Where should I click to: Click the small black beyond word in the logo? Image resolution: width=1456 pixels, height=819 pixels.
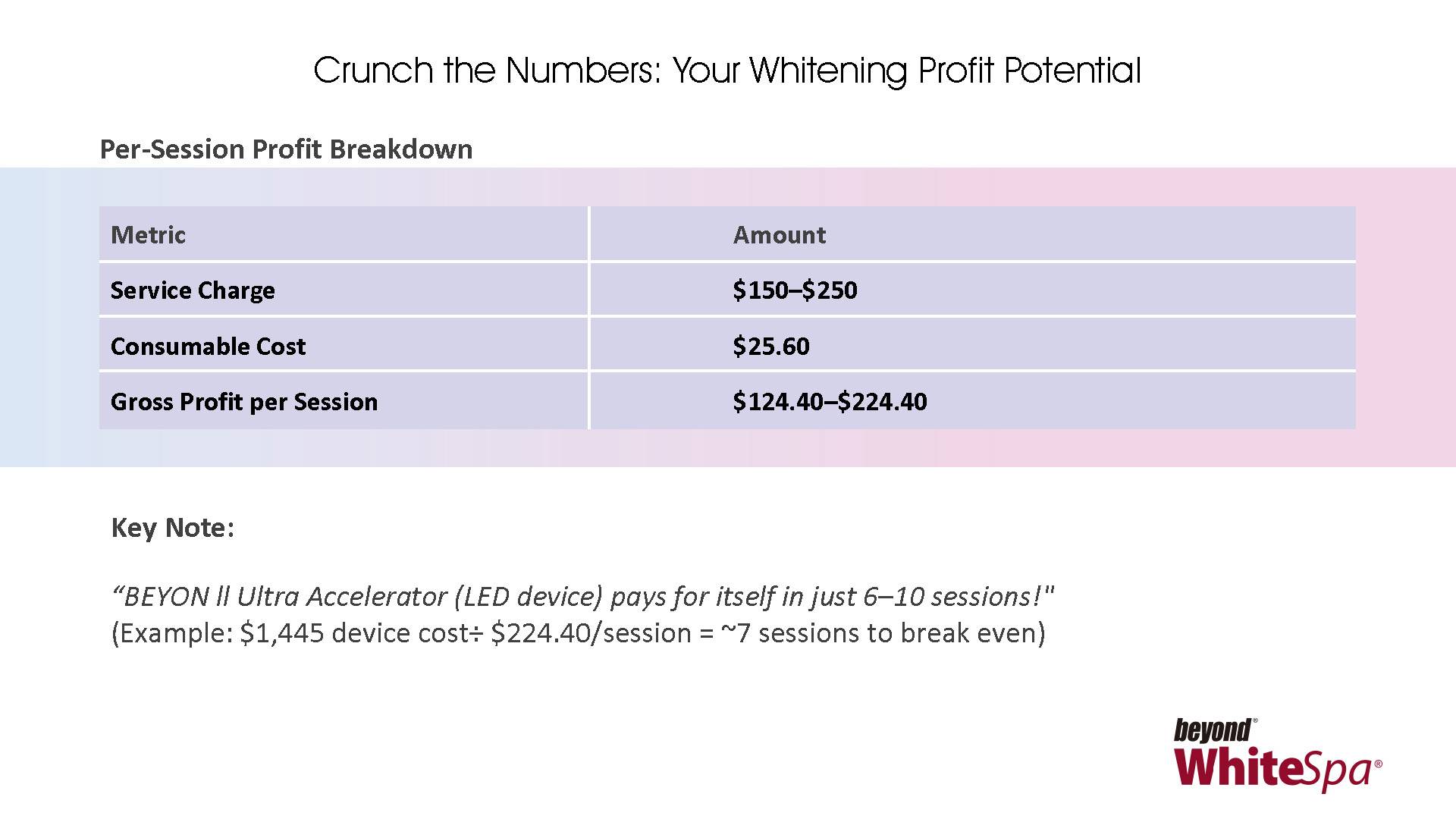1213,730
